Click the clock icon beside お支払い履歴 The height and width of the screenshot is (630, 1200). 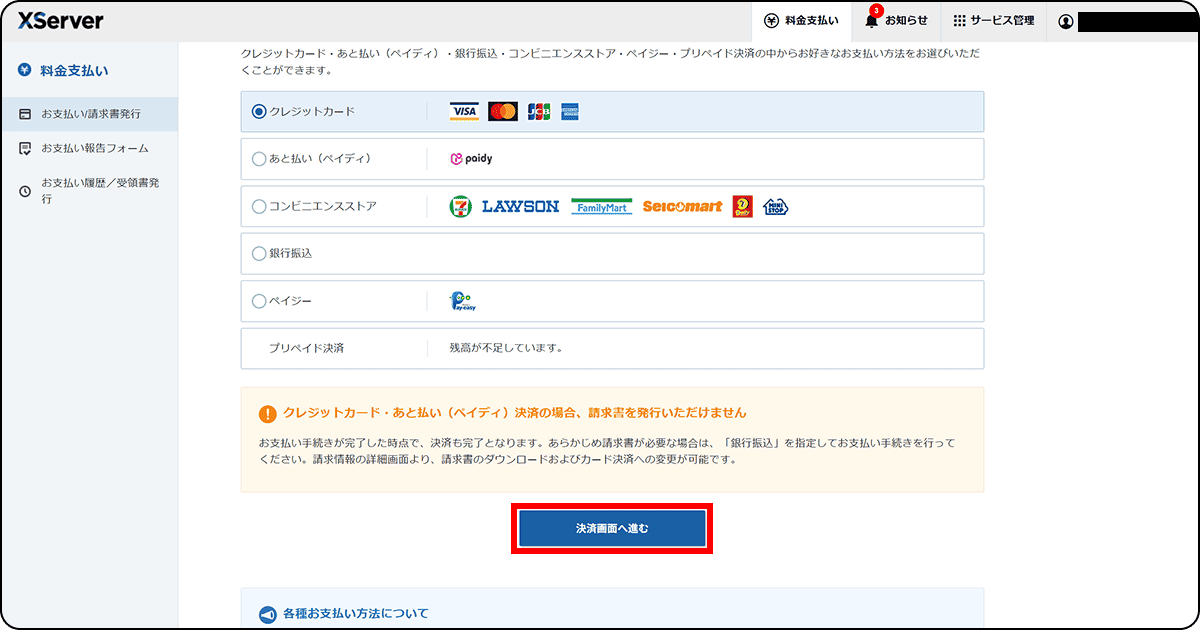25,190
